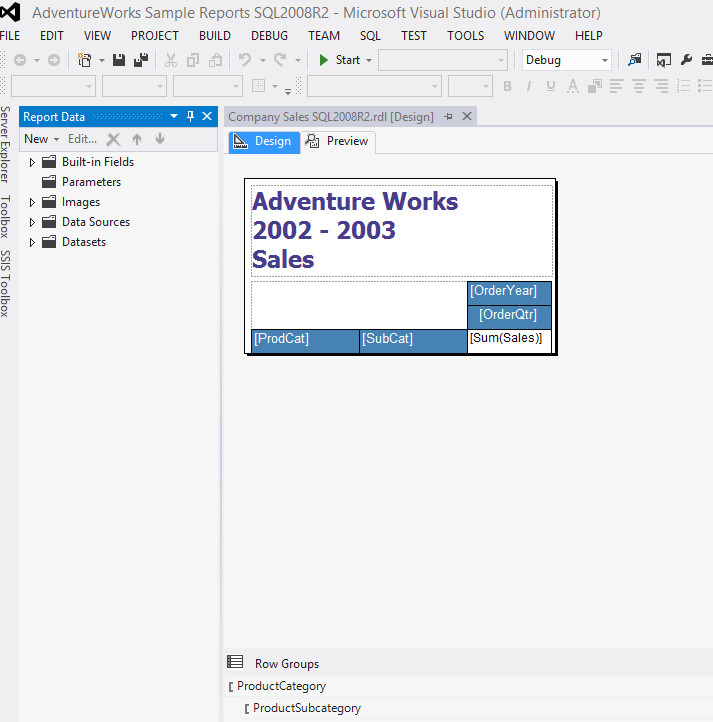This screenshot has height=722, width=713.
Task: Toggle Italic formatting button
Action: tap(529, 86)
